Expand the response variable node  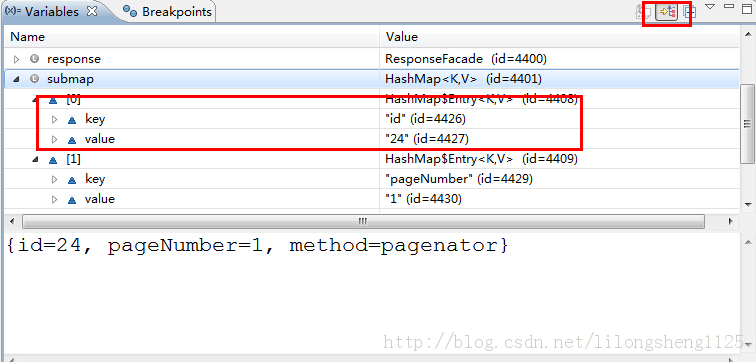(x=17, y=59)
